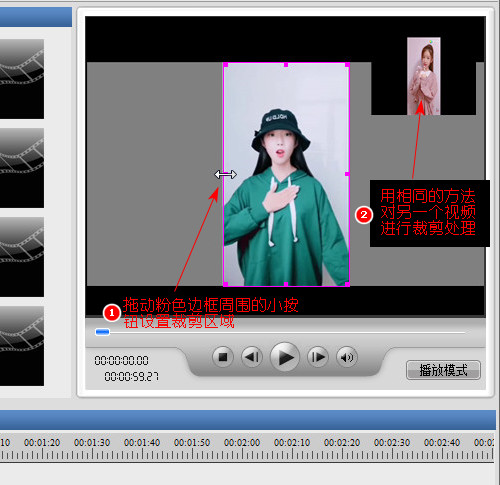Select the fourth film strip thumbnail

pyautogui.click(x=22, y=346)
